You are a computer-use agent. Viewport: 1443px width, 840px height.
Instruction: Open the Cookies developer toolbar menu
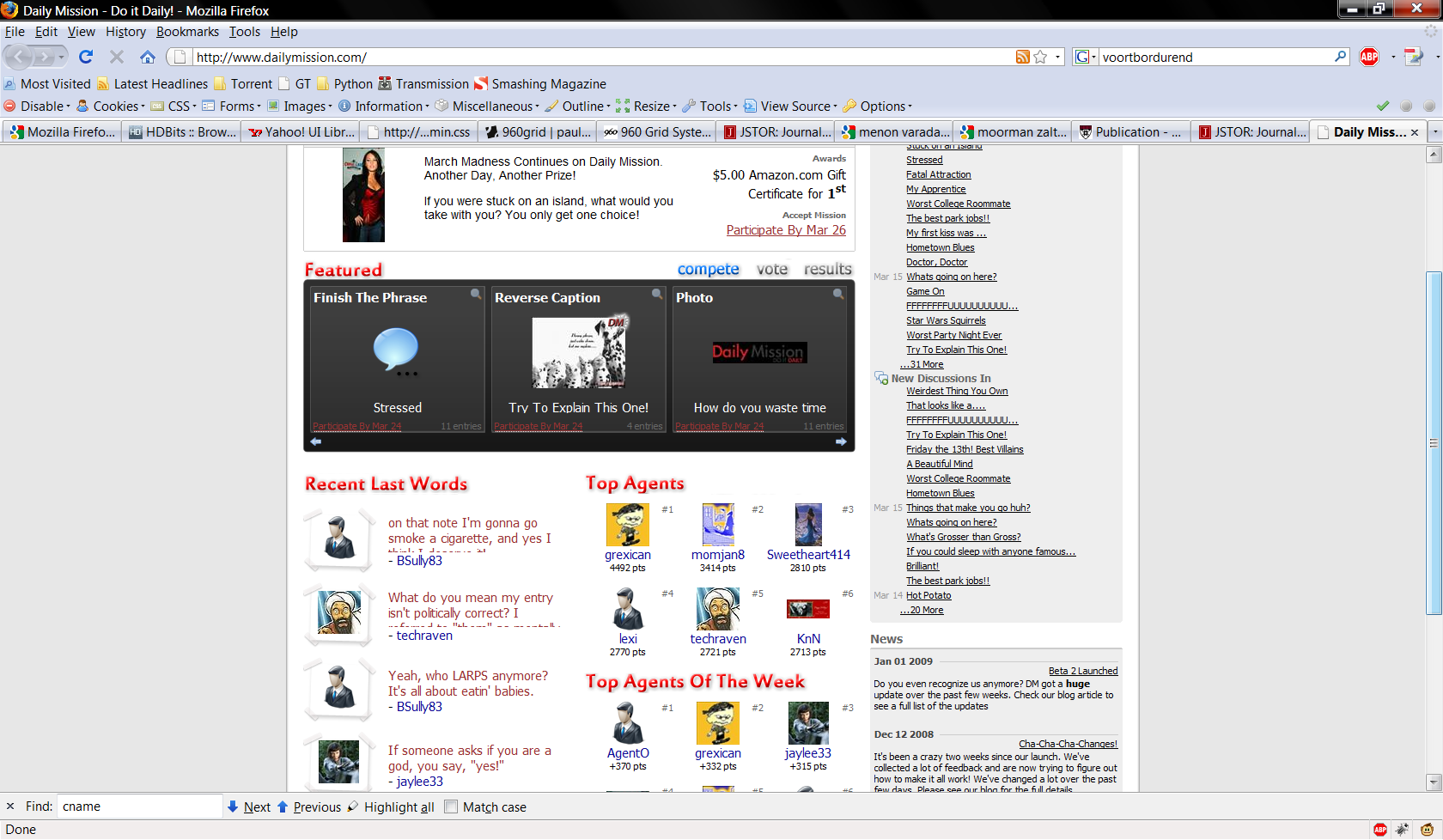pyautogui.click(x=111, y=107)
